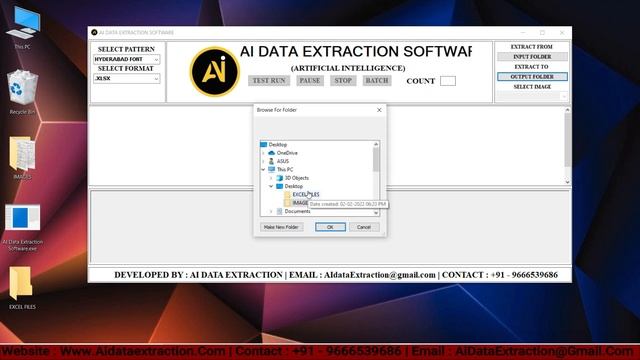Viewport: 640px width, 360px height.
Task: Click the folder tree scrollbar down arrow
Action: tap(376, 213)
